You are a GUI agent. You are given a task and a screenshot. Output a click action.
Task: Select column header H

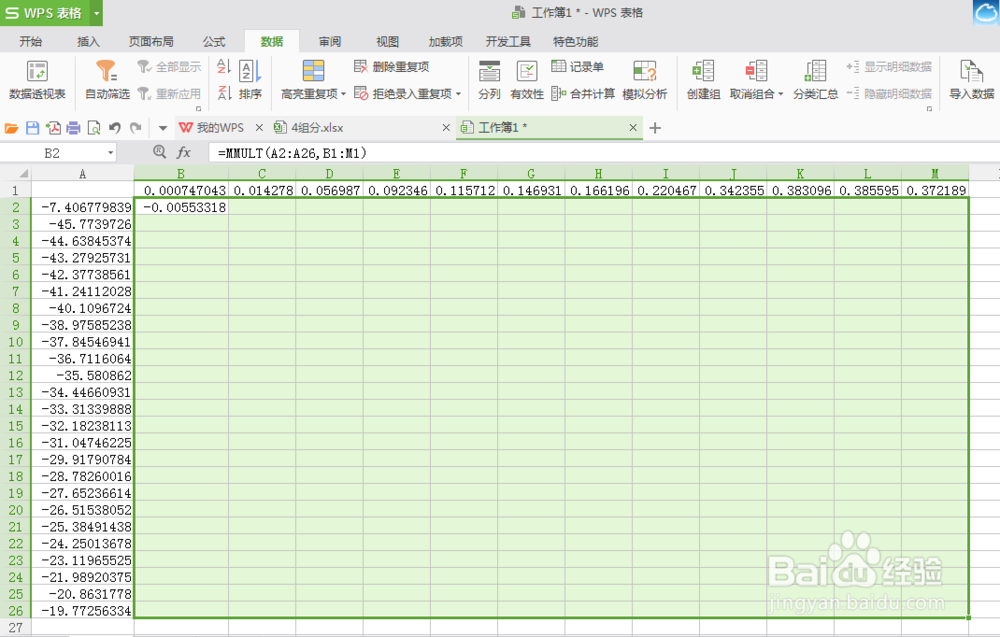click(598, 173)
